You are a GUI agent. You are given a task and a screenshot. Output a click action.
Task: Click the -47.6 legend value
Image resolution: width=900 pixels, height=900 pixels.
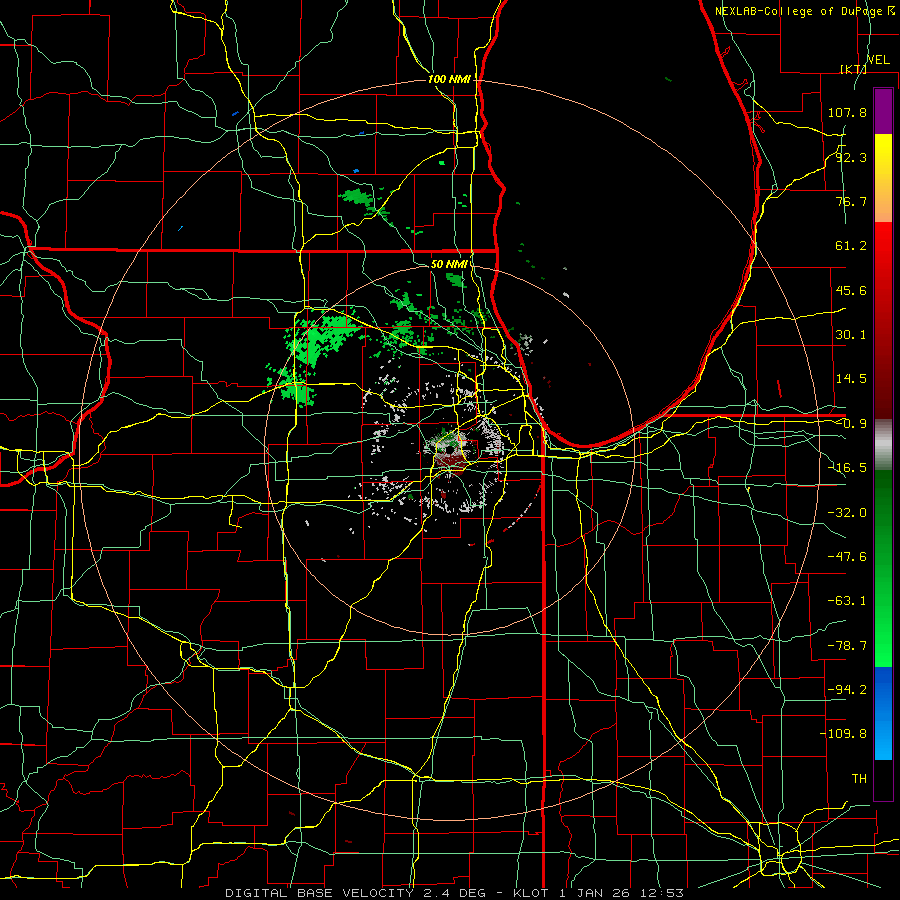(847, 557)
